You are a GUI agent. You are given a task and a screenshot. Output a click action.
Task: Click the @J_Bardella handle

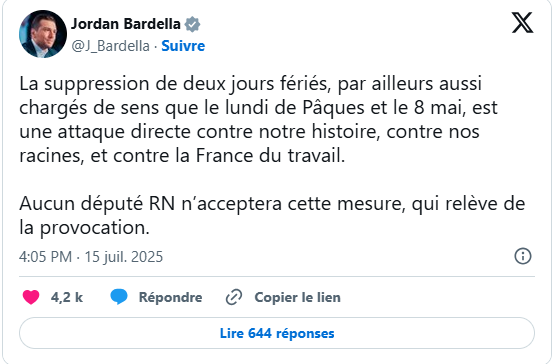pyautogui.click(x=111, y=46)
